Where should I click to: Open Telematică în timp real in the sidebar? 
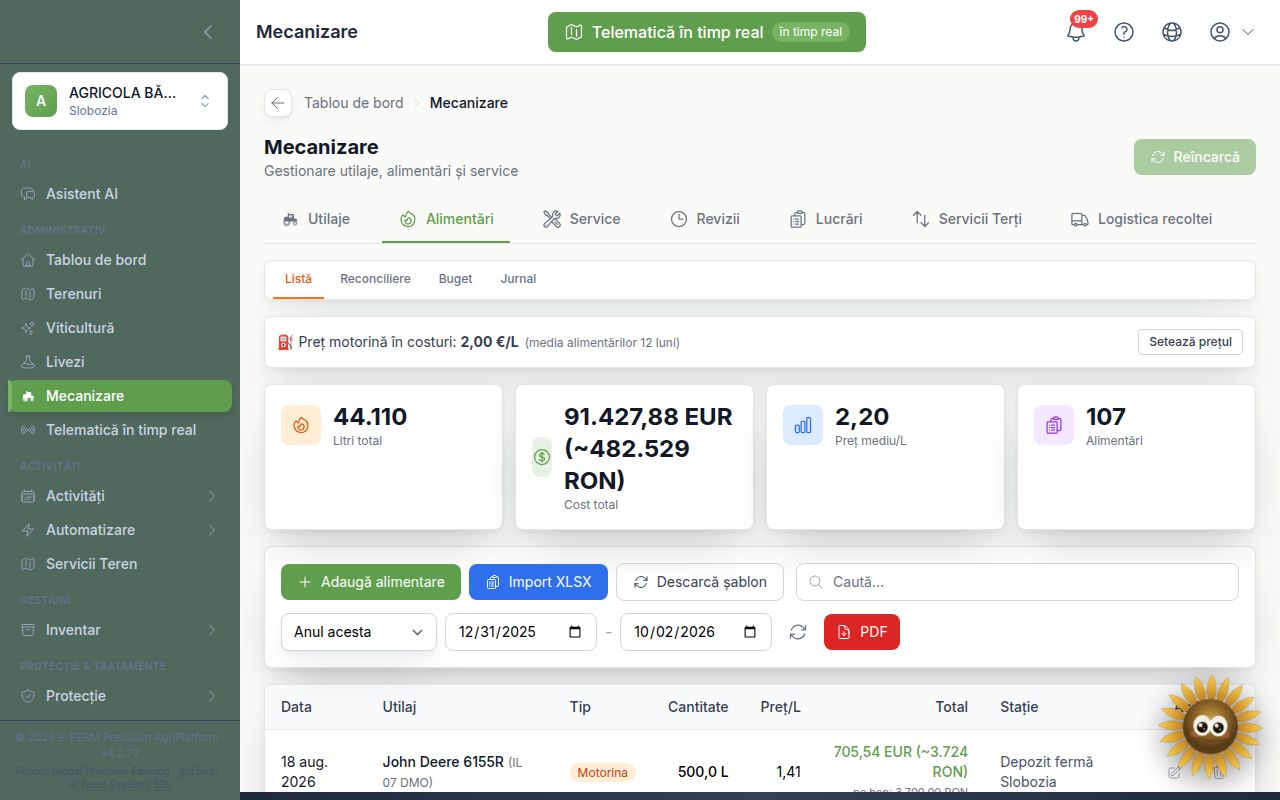tap(120, 430)
